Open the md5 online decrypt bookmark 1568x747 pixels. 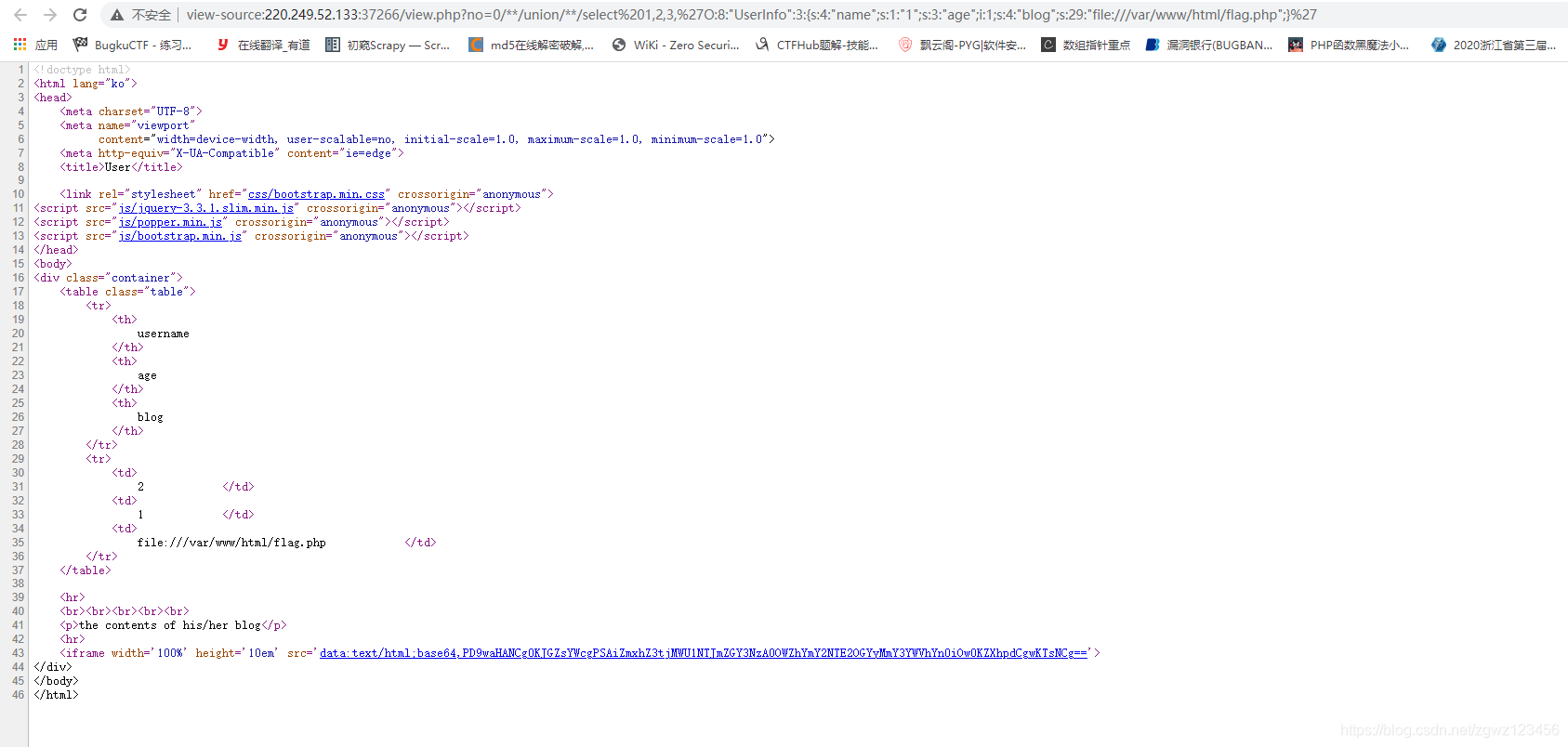tap(532, 45)
